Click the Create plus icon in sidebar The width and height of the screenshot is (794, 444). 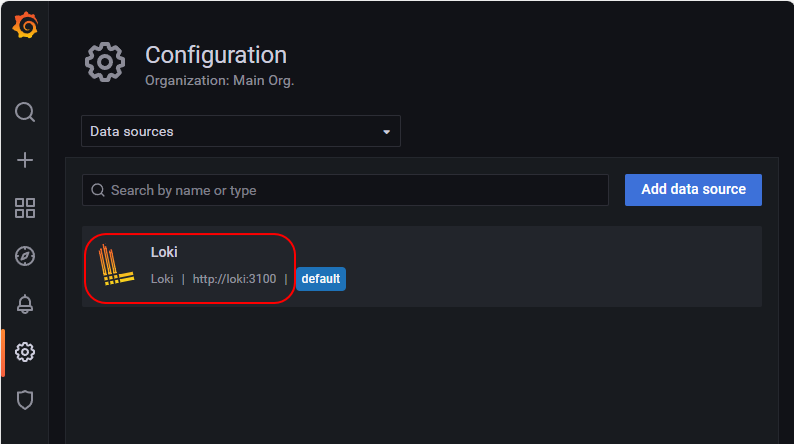[25, 160]
